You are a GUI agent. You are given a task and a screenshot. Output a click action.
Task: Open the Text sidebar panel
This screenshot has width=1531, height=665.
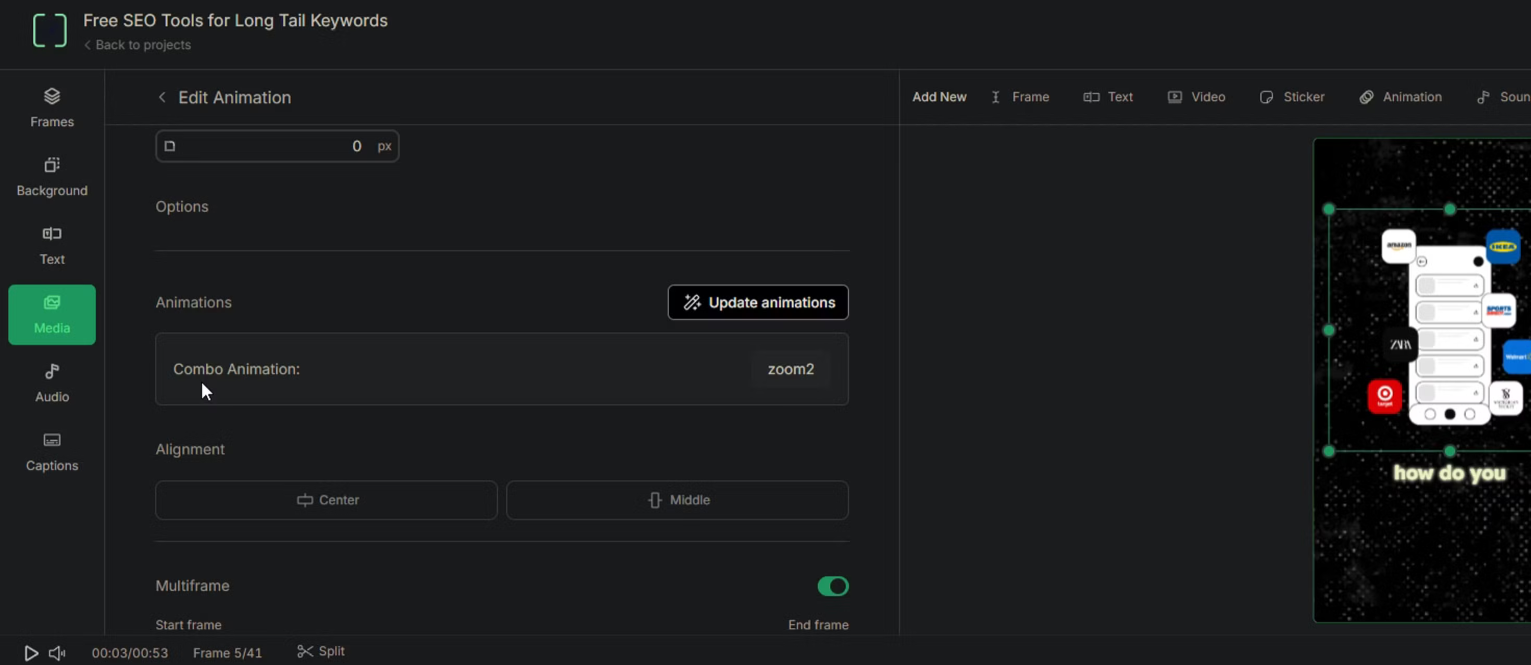(x=52, y=246)
